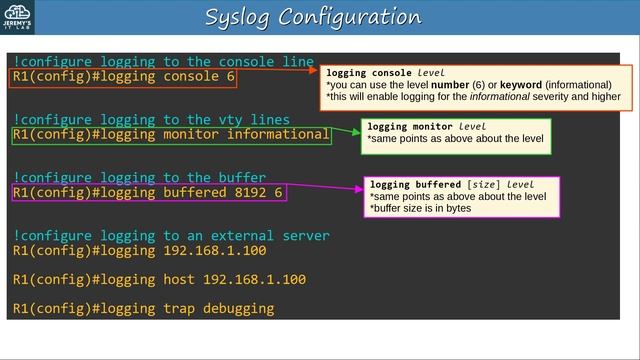Click the green box note 'same points as above'
Viewport: 640px width, 360px height.
(455, 139)
